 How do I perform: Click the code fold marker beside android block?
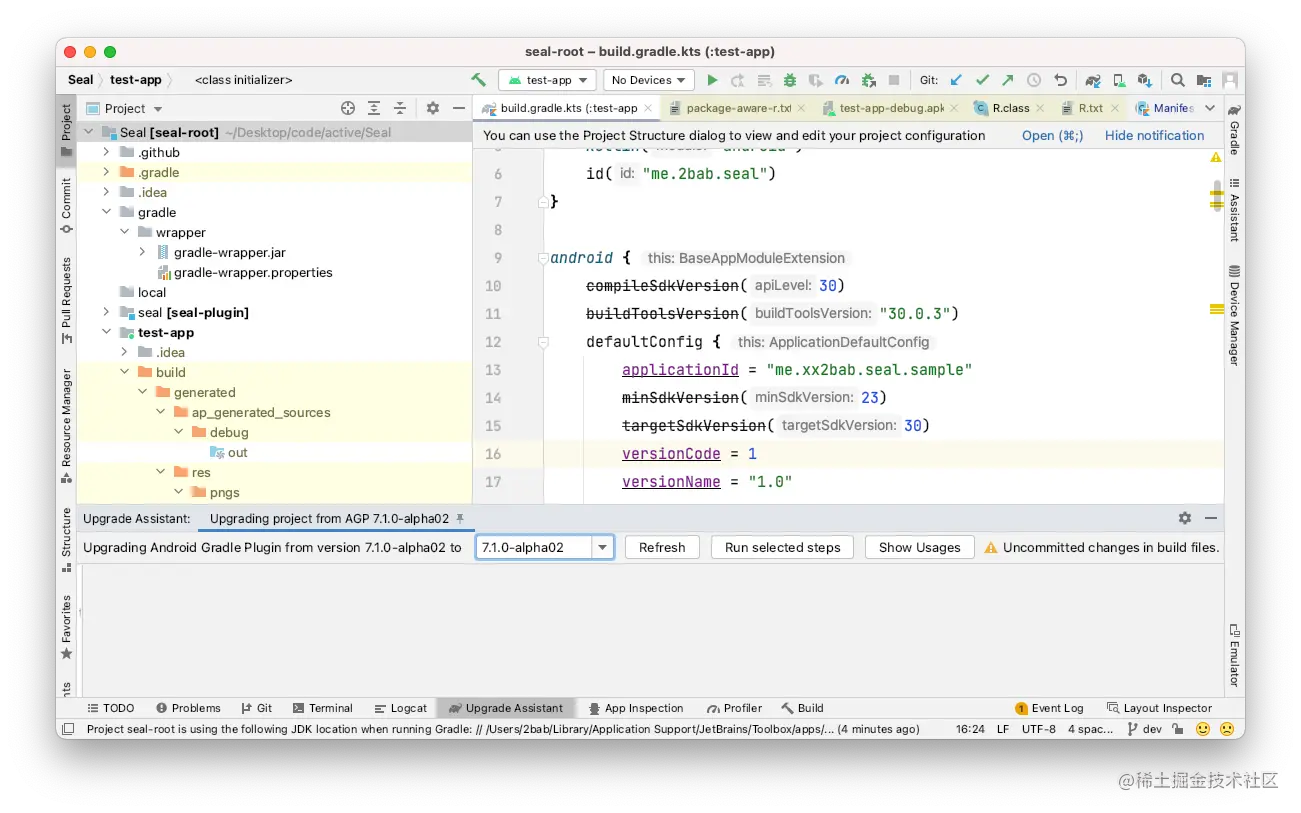543,258
